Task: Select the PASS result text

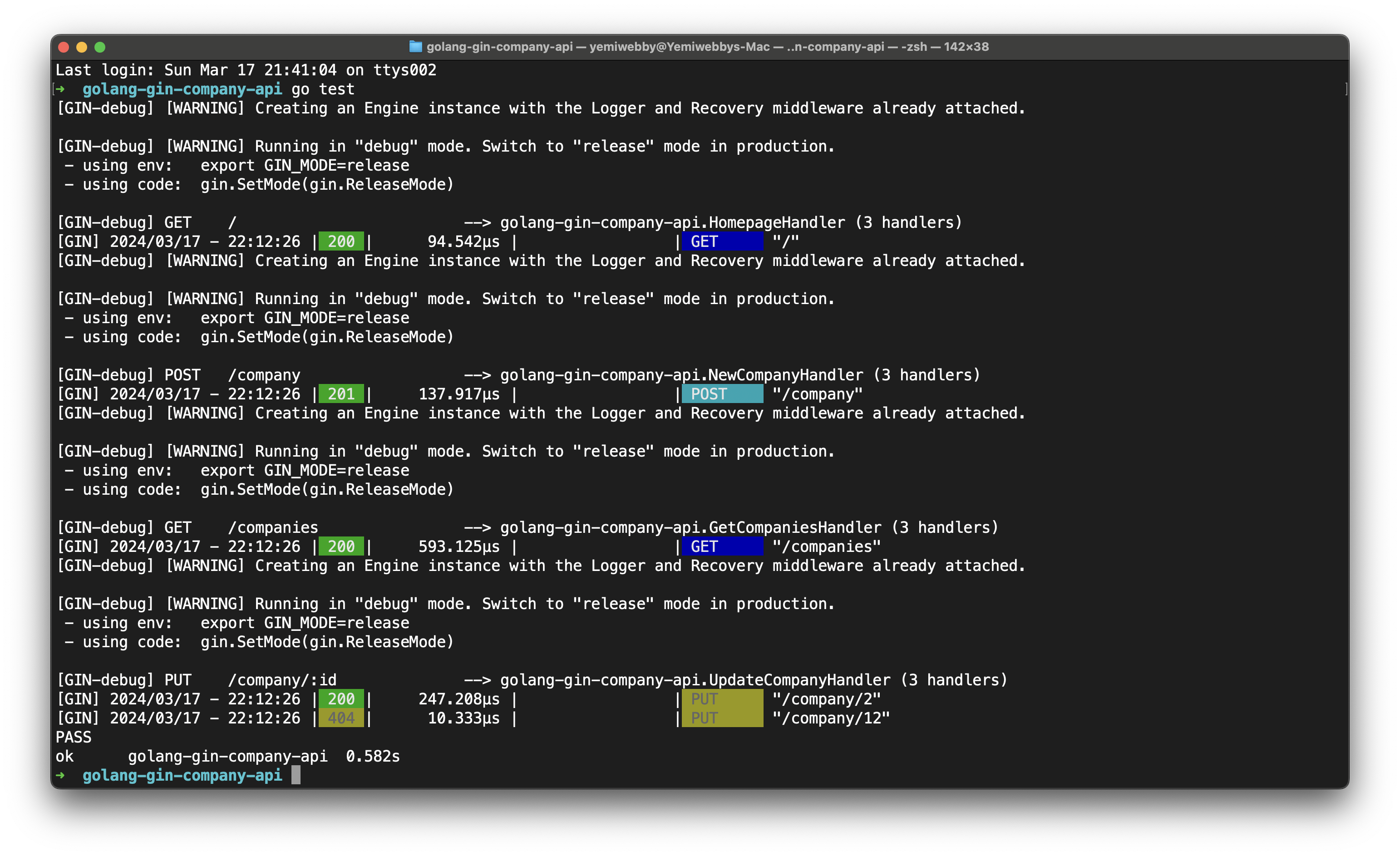Action: click(73, 737)
